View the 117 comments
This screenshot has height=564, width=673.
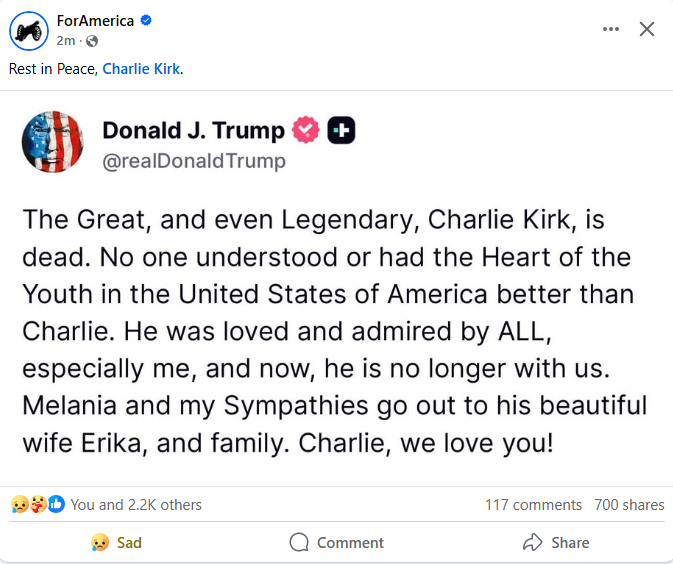point(533,505)
